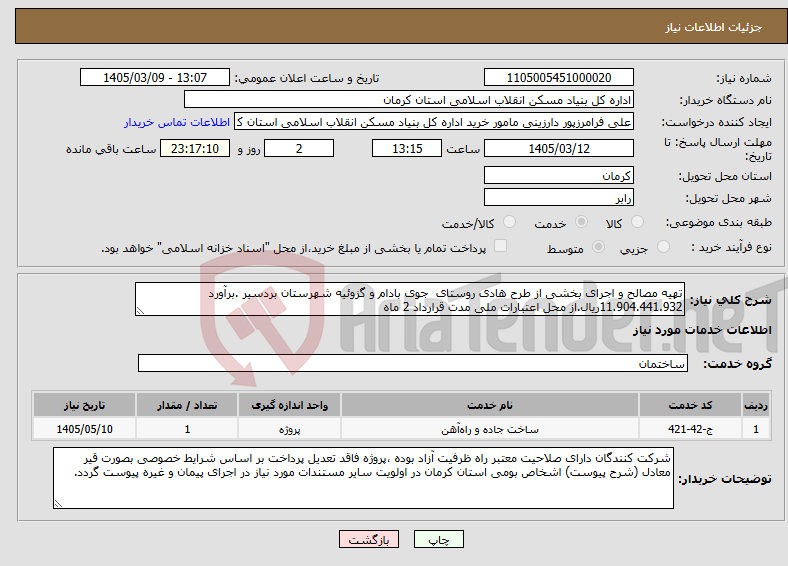788x566 pixels.
Task: Click the unit cell پروژه
Action: pyautogui.click(x=289, y=429)
